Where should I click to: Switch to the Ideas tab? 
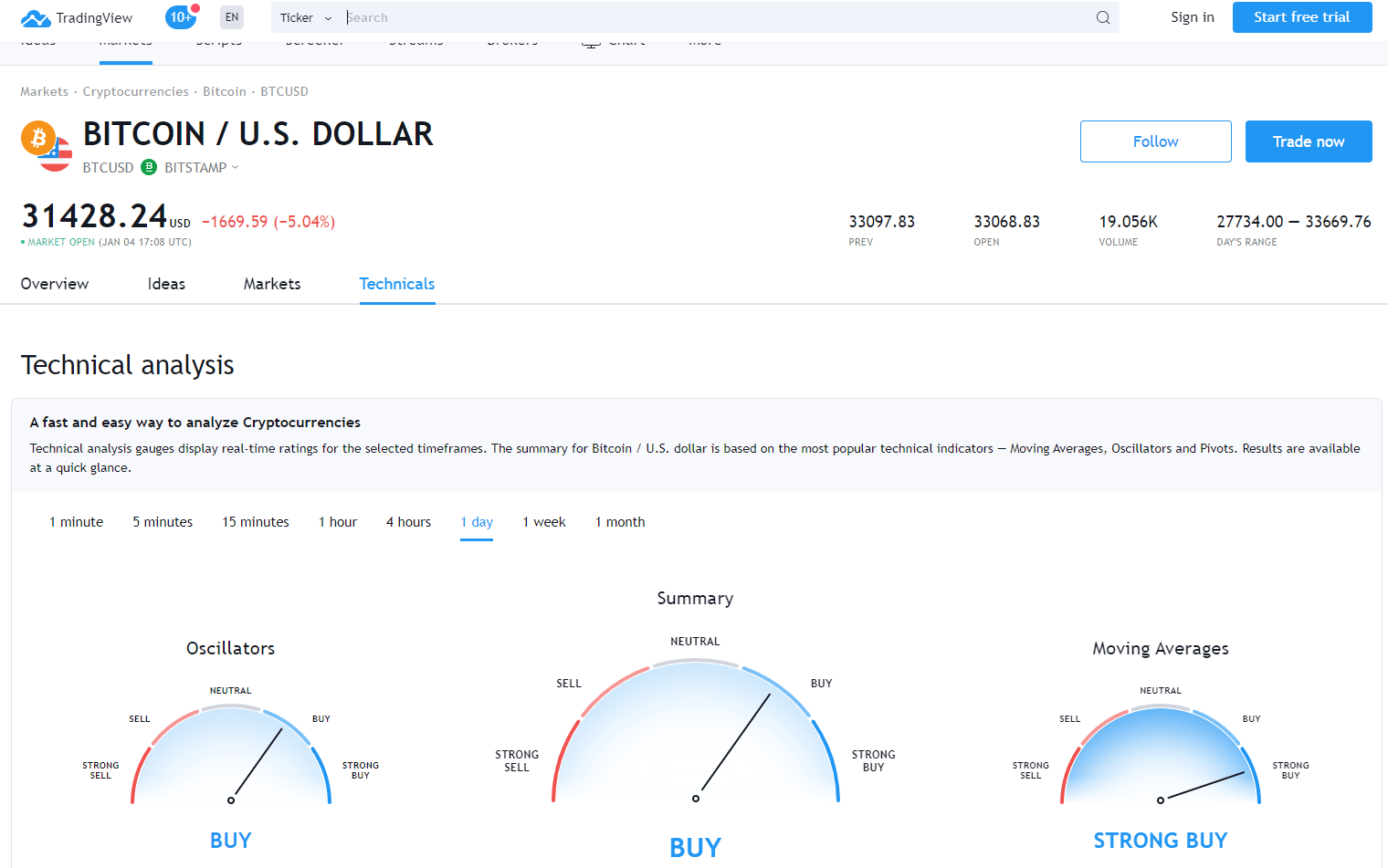tap(166, 284)
